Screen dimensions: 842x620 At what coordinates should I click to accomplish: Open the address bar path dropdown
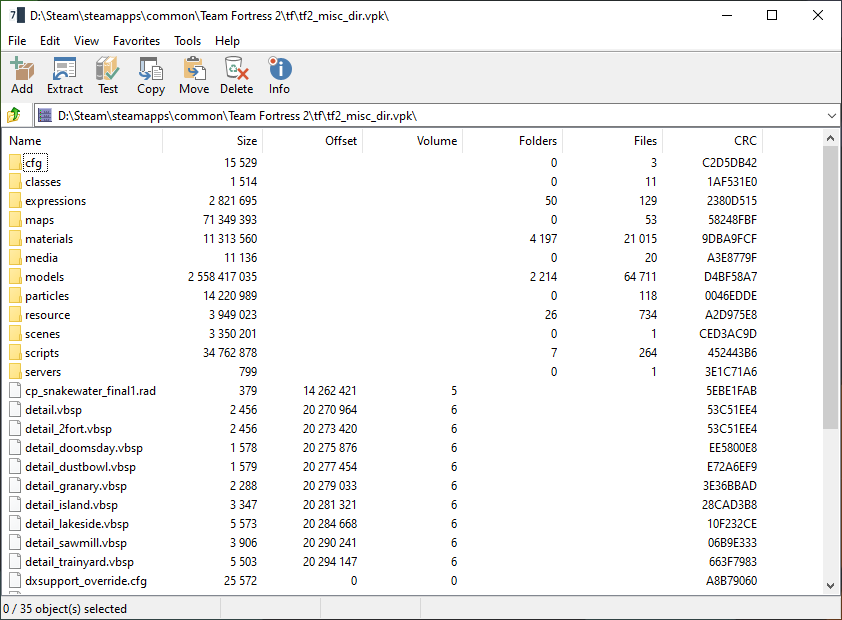(831, 115)
